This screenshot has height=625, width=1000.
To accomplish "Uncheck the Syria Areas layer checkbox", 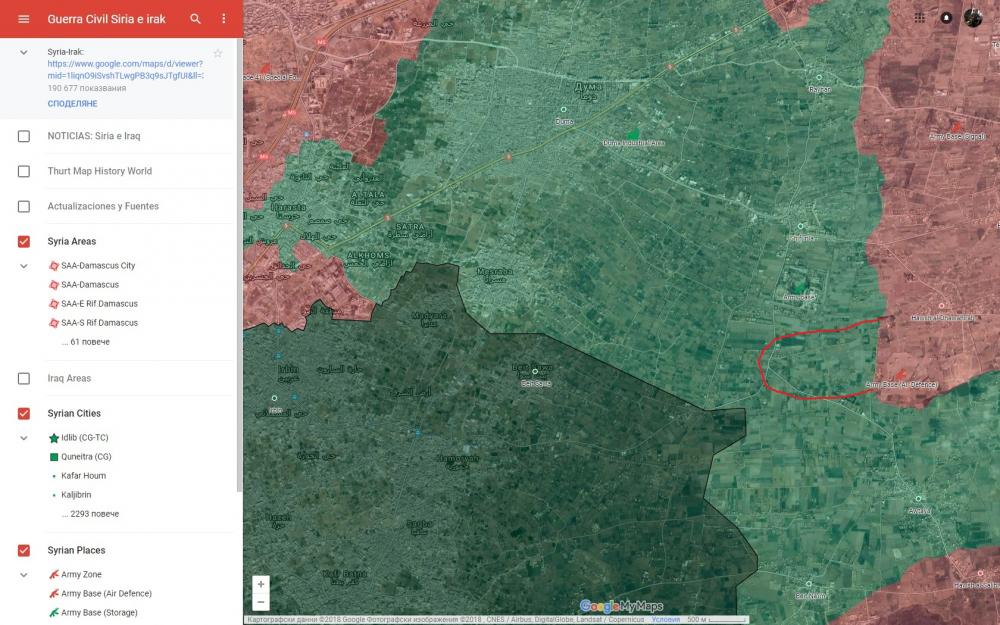I will pos(24,241).
